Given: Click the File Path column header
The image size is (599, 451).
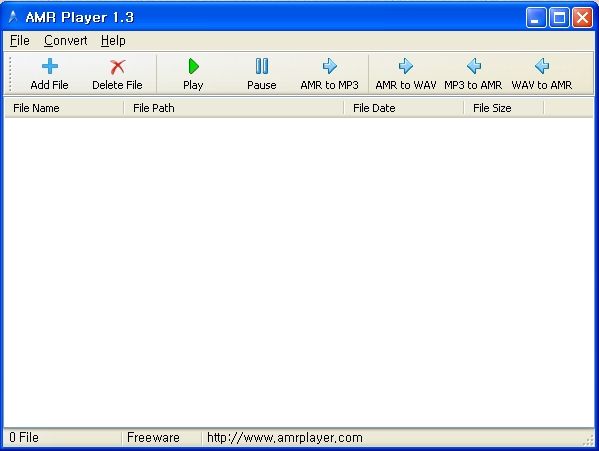Looking at the screenshot, I should [x=233, y=108].
